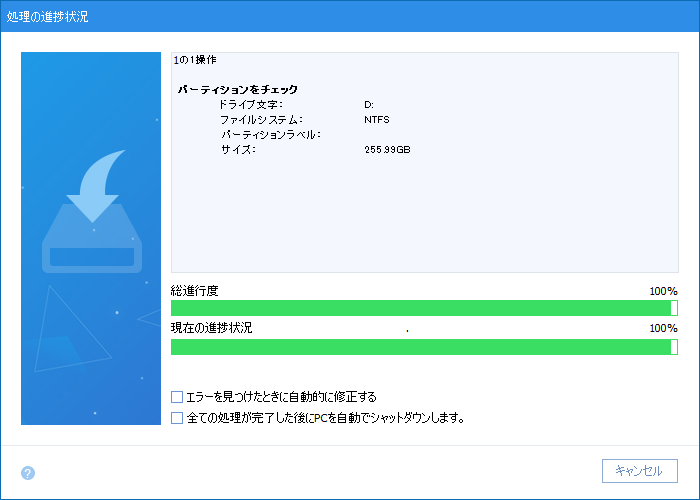Image resolution: width=700 pixels, height=500 pixels.
Task: Select the '1の1操作' text
Action: pos(195,60)
